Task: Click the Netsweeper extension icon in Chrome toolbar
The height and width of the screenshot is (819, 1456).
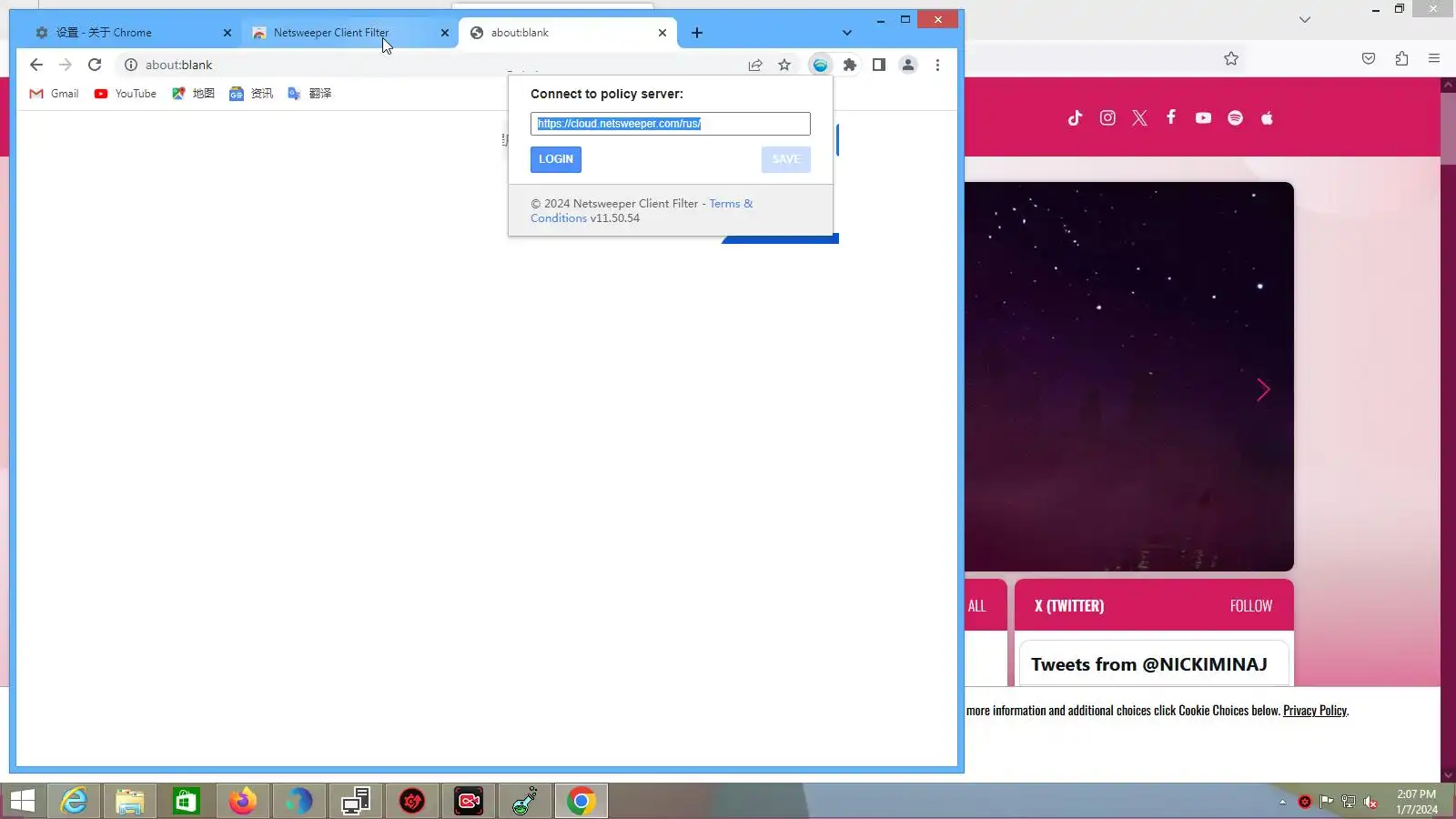Action: coord(820,65)
